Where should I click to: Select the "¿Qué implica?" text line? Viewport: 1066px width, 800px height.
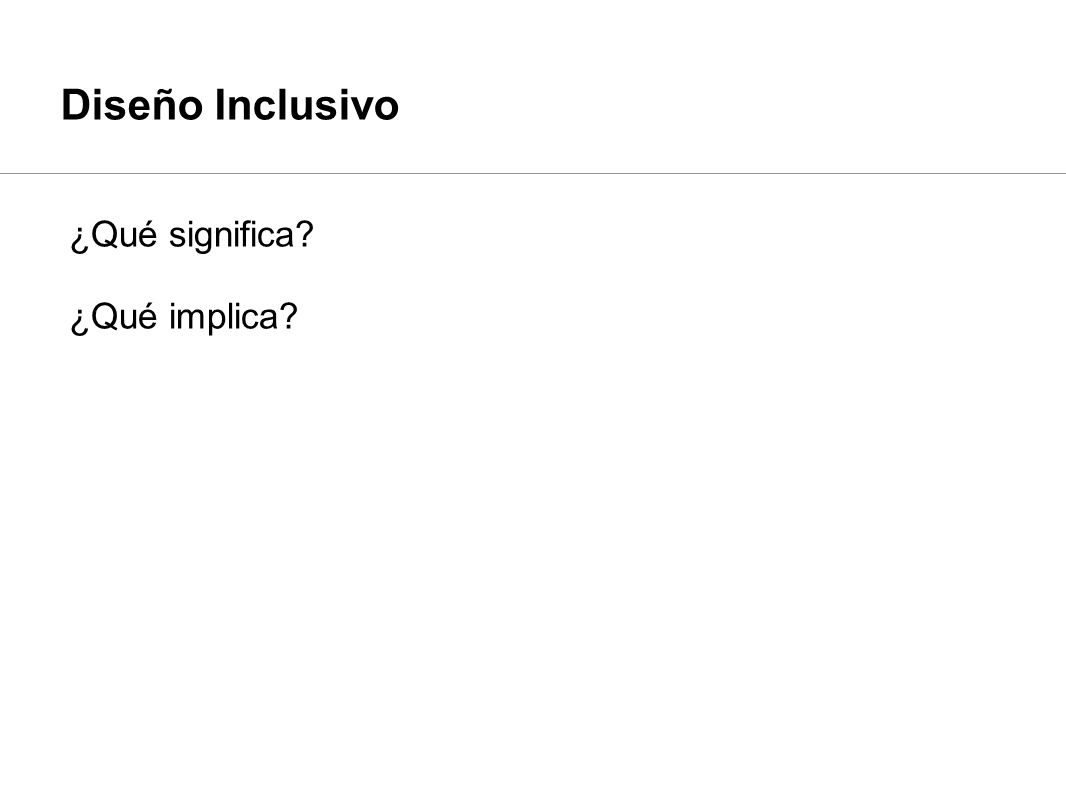tap(184, 317)
